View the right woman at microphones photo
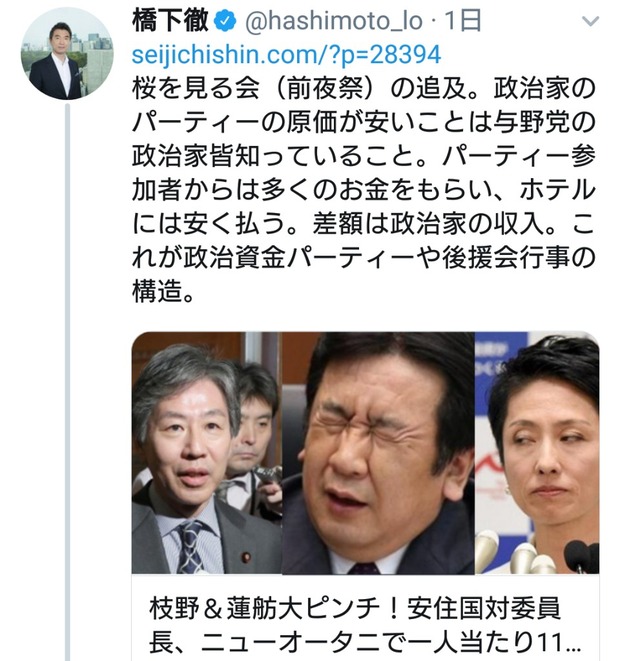 pos(537,453)
